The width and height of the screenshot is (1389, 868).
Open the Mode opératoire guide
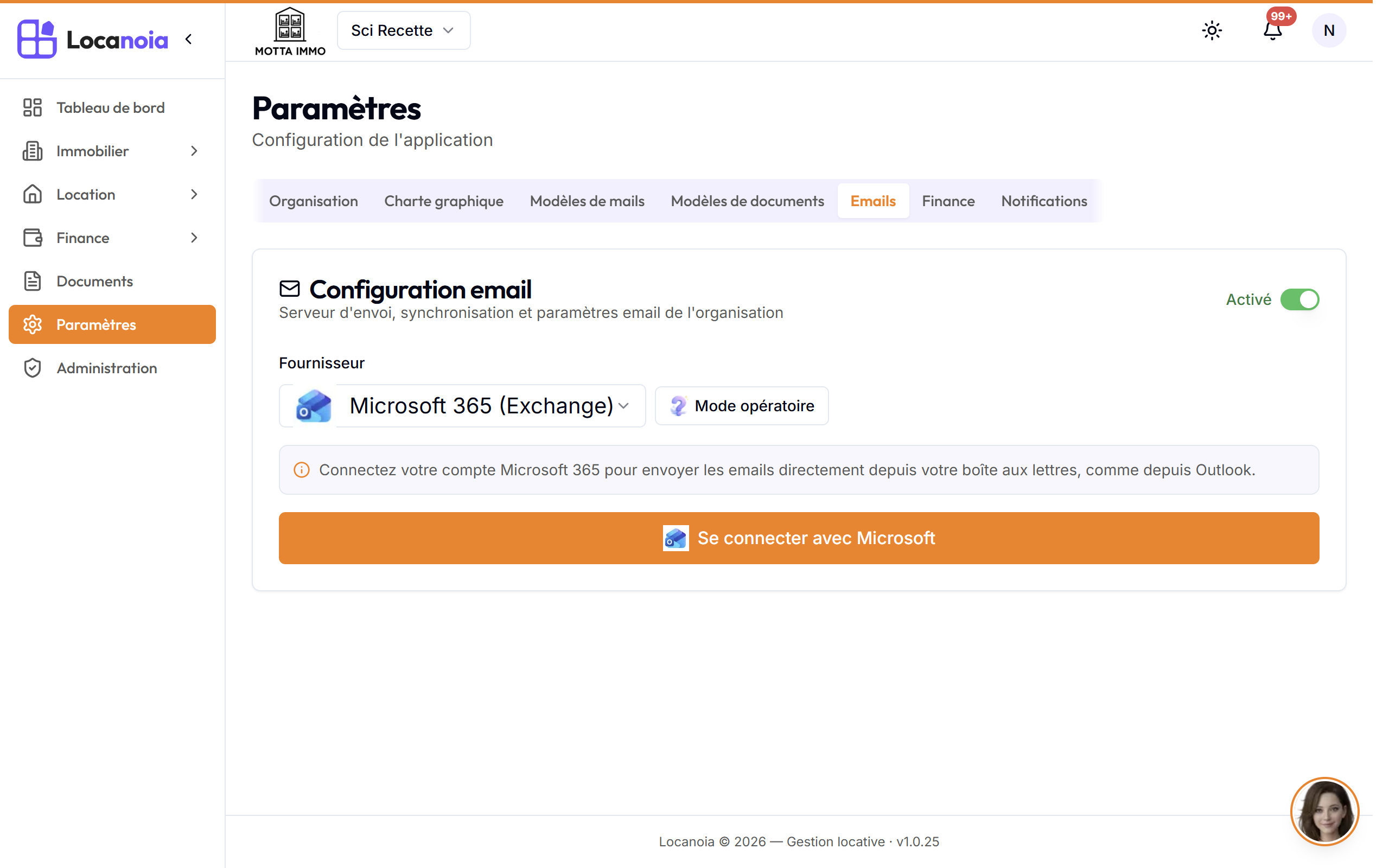pyautogui.click(x=742, y=406)
